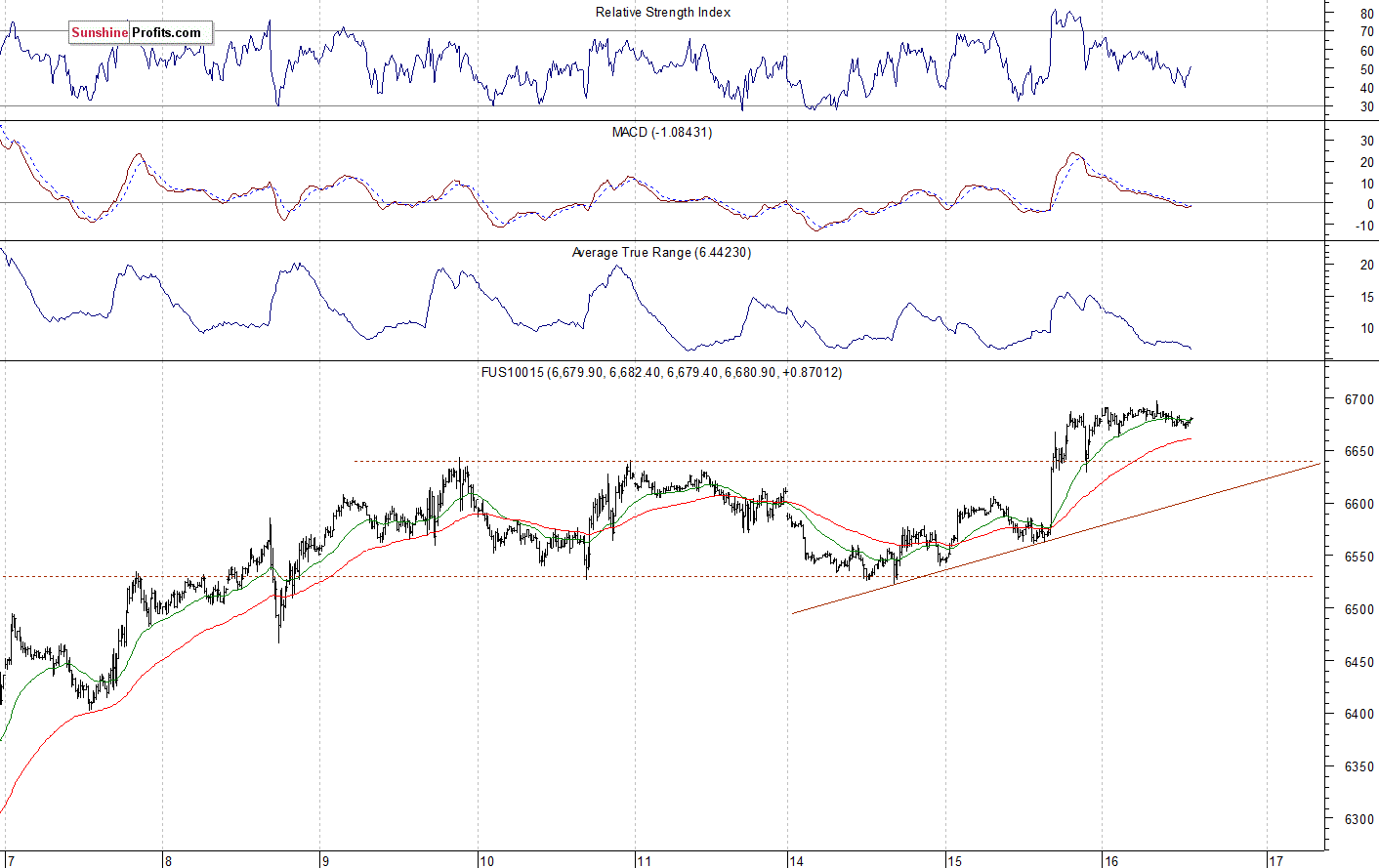Click date label 14 on time axis
Image resolution: width=1379 pixels, height=868 pixels.
pos(797,861)
